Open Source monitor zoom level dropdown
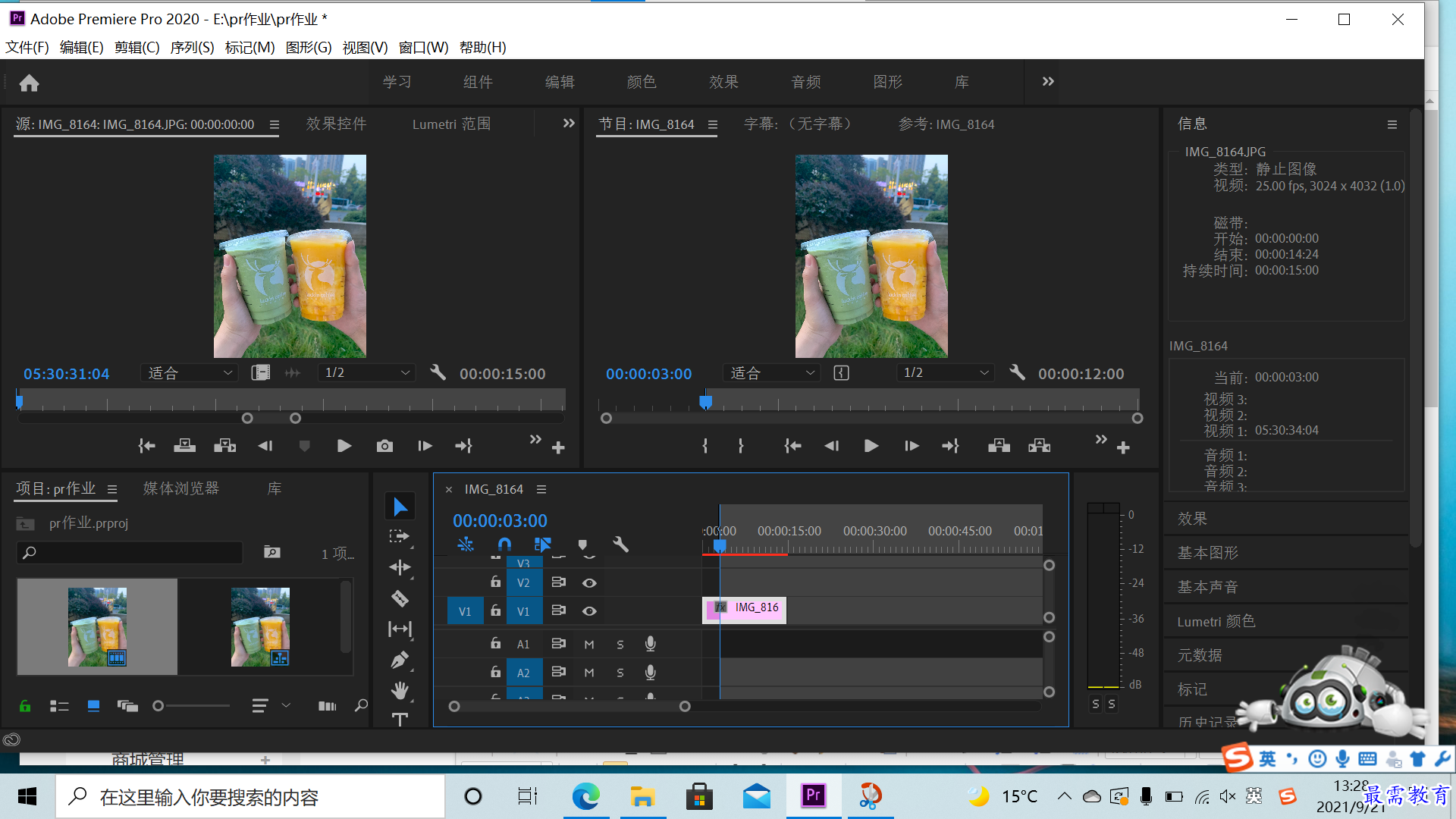The height and width of the screenshot is (819, 1456). tap(190, 373)
